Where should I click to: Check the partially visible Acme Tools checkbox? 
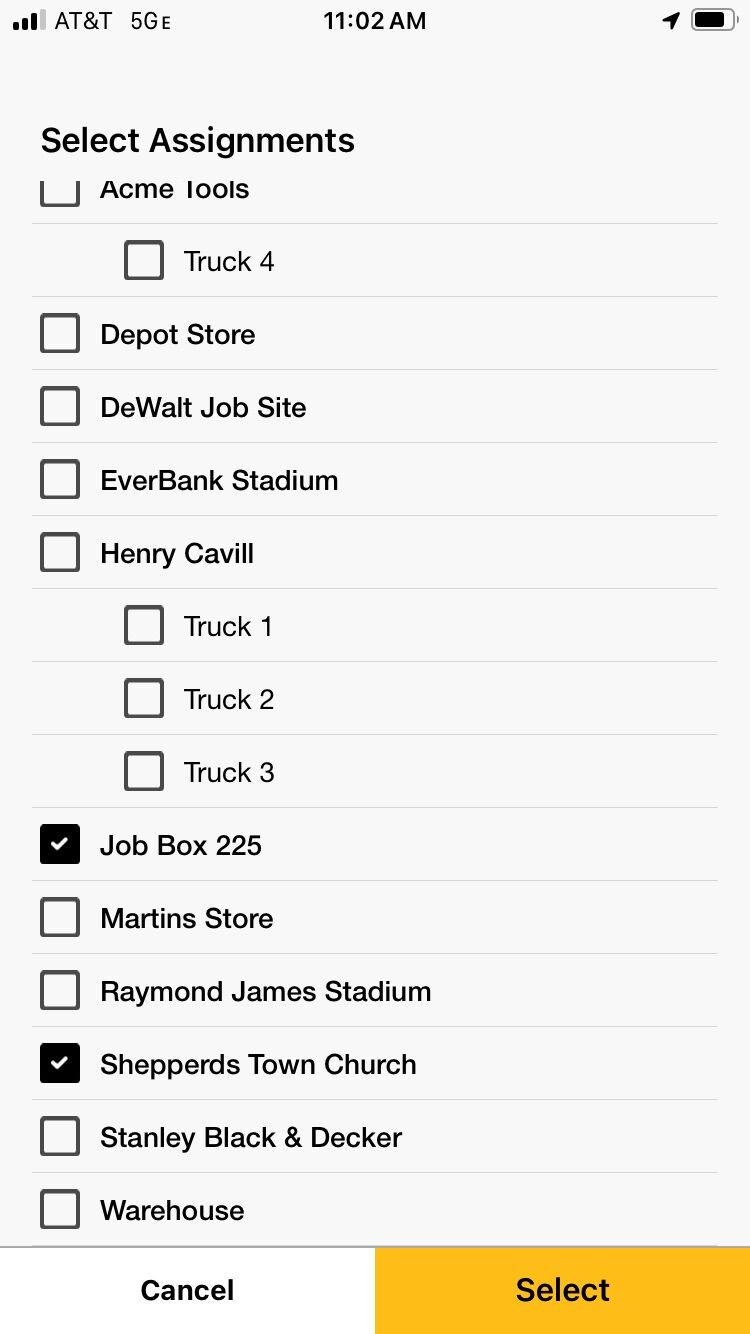point(60,195)
